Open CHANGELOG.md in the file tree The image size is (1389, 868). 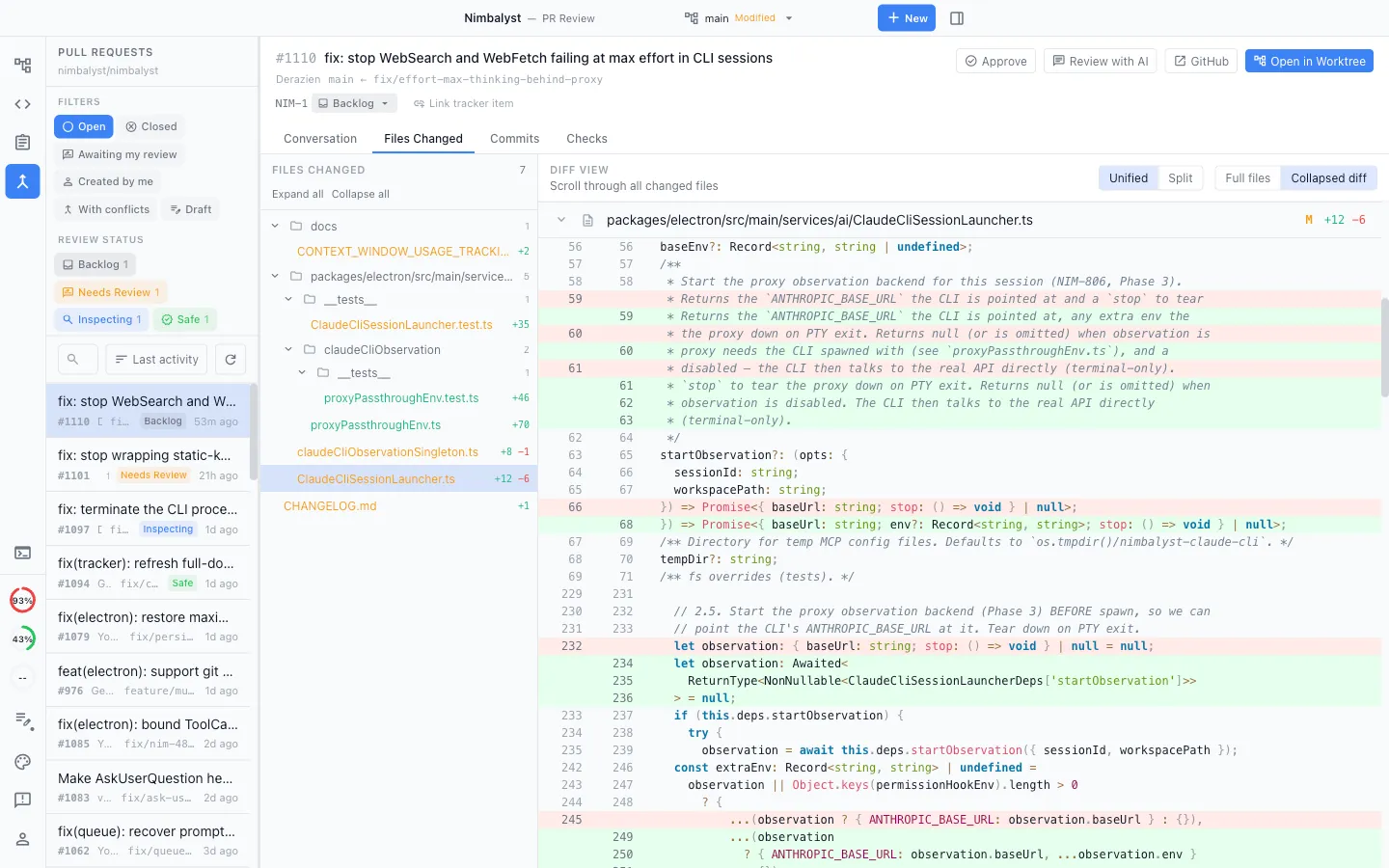(x=398, y=505)
